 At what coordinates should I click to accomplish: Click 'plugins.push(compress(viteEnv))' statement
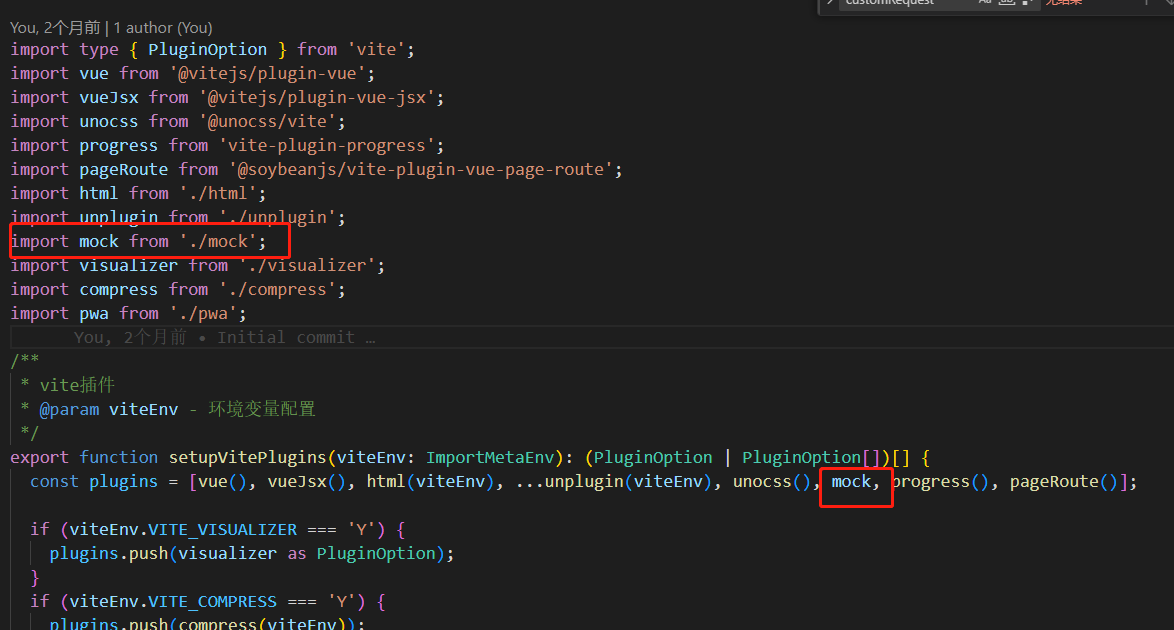(207, 624)
